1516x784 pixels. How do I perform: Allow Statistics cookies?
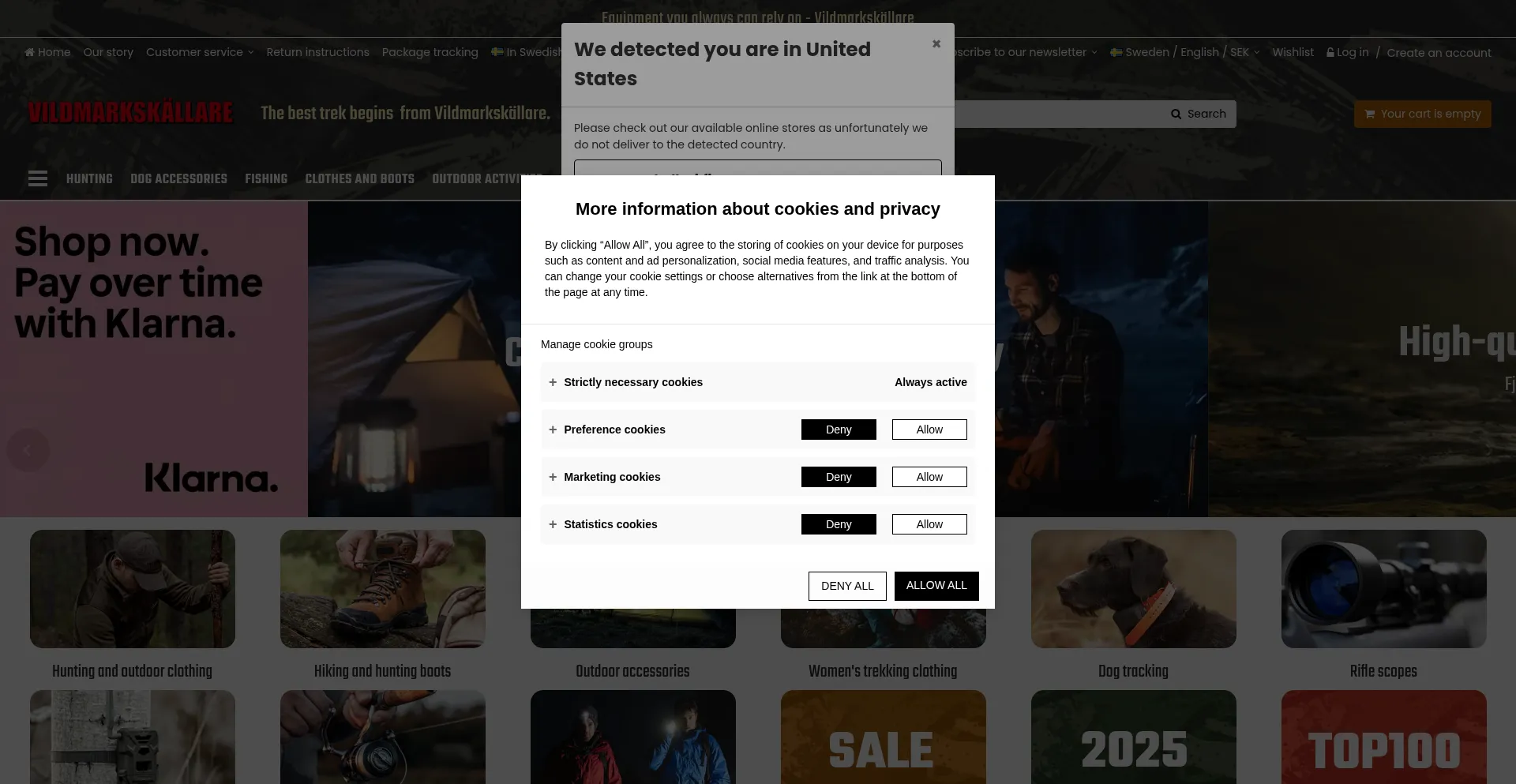click(929, 524)
